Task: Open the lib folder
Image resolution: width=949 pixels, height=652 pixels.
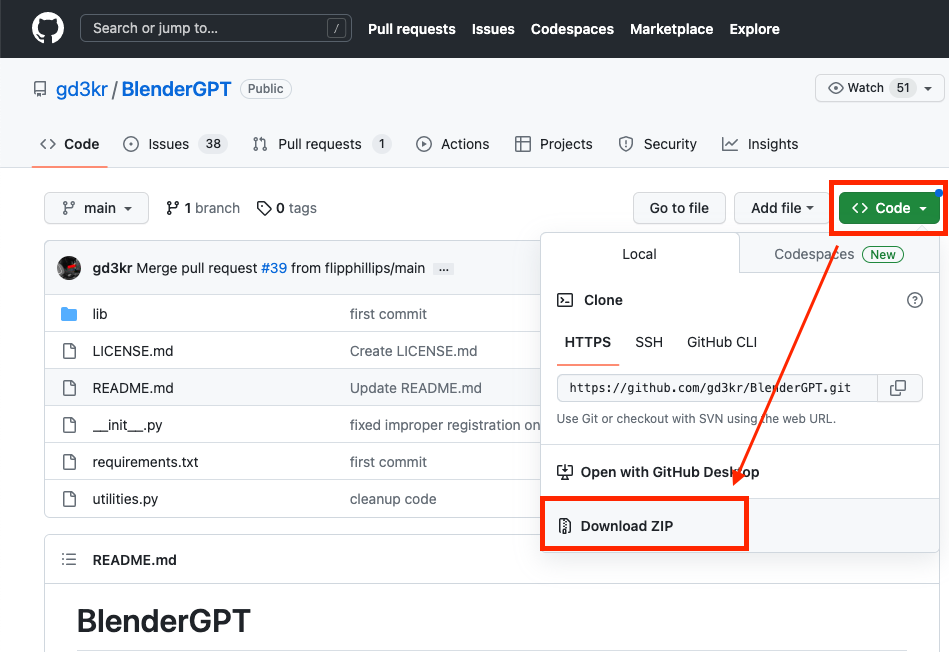Action: pos(100,314)
